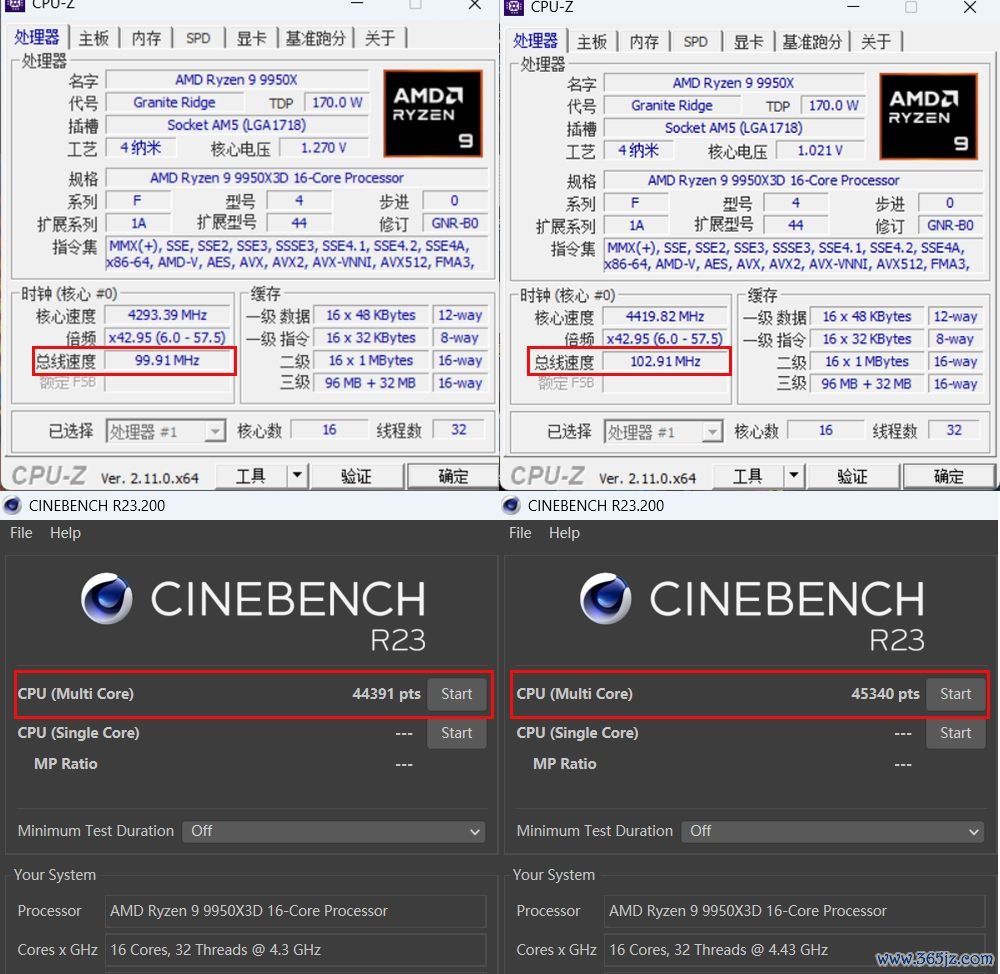Select 处理器 tab in right CPU-Z window

[535, 41]
